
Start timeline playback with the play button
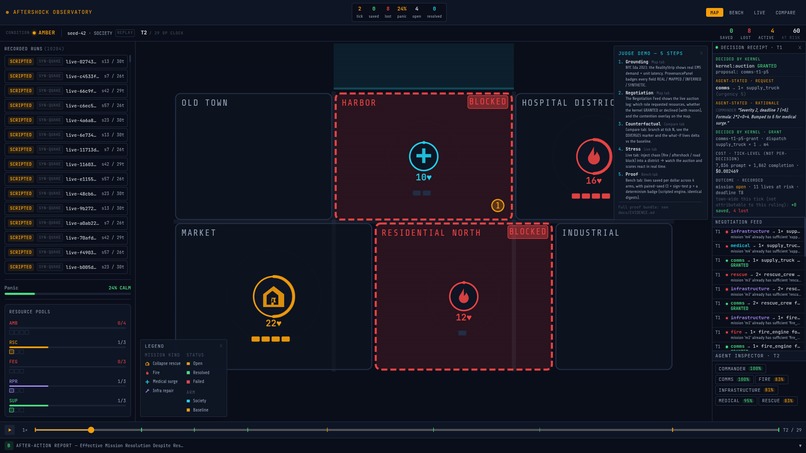tap(9, 430)
